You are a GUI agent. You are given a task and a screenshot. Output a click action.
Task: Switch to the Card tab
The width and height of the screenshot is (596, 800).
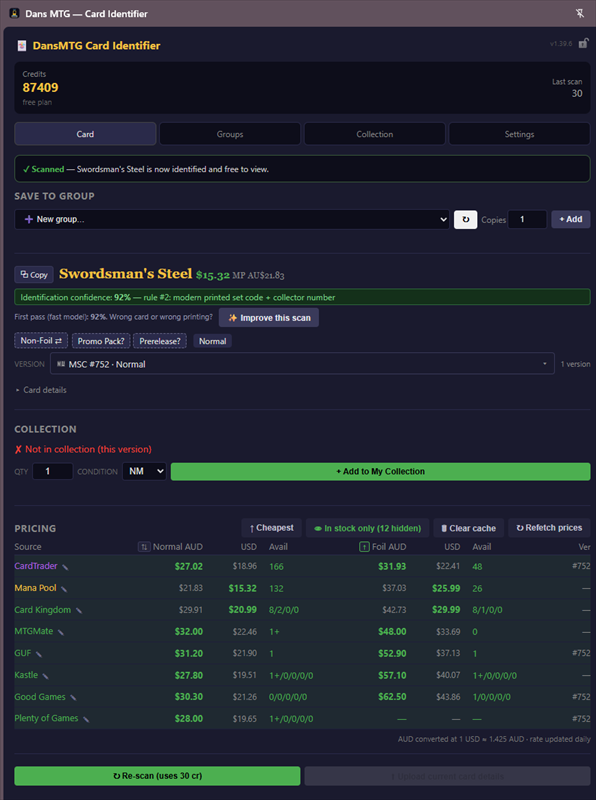[x=85, y=134]
